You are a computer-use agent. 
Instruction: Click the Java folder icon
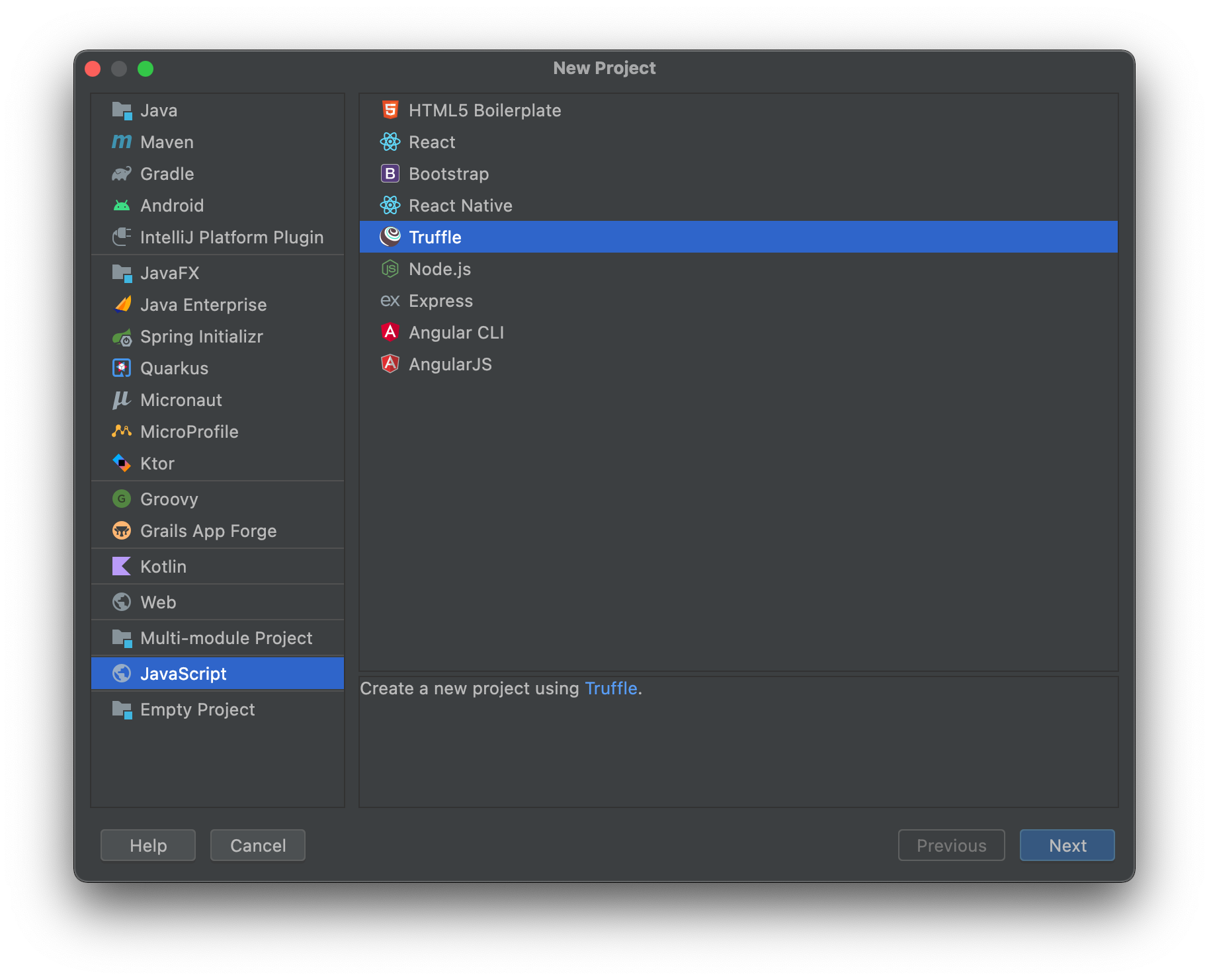click(x=122, y=110)
